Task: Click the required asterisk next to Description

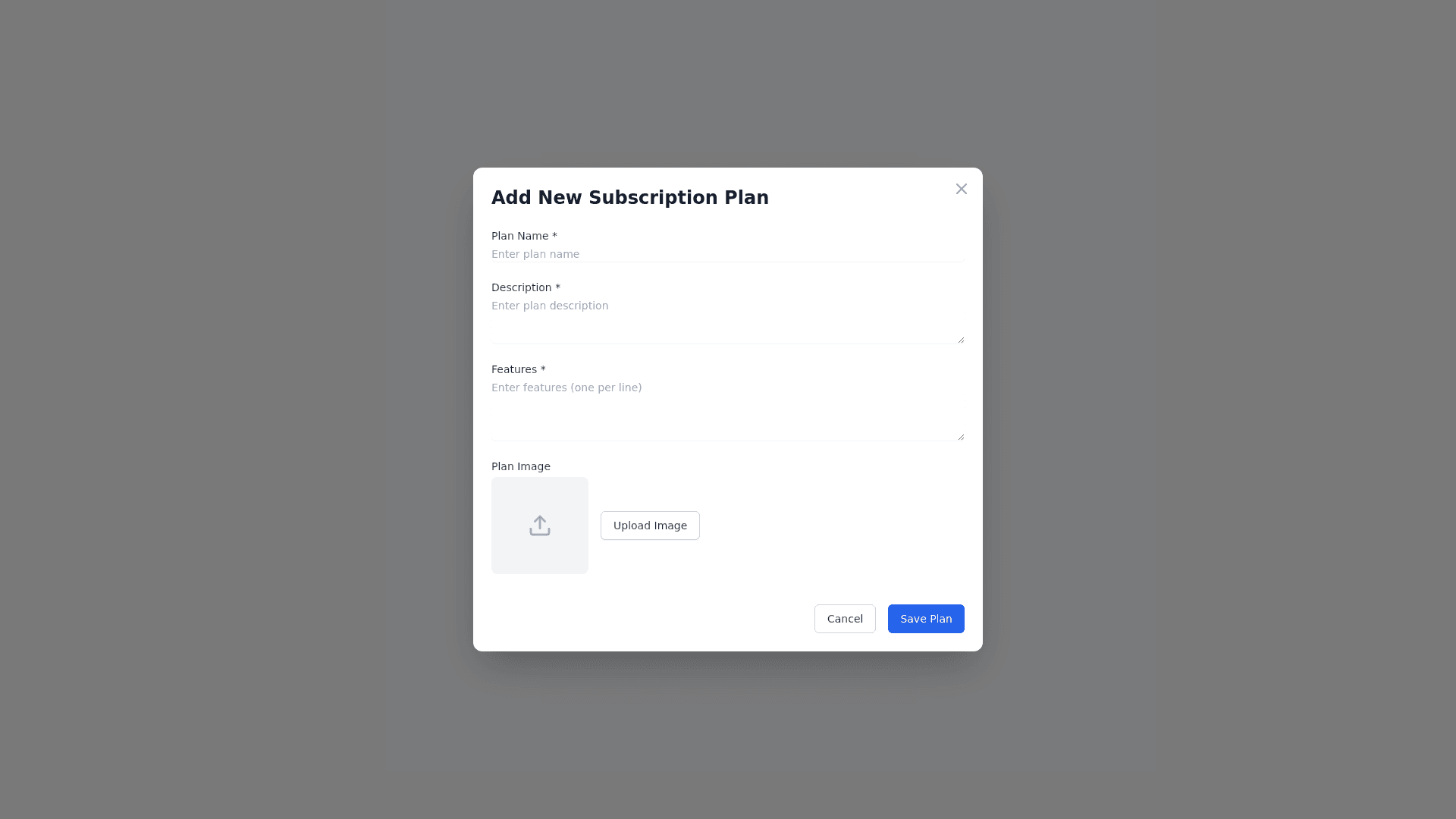Action: click(x=557, y=287)
